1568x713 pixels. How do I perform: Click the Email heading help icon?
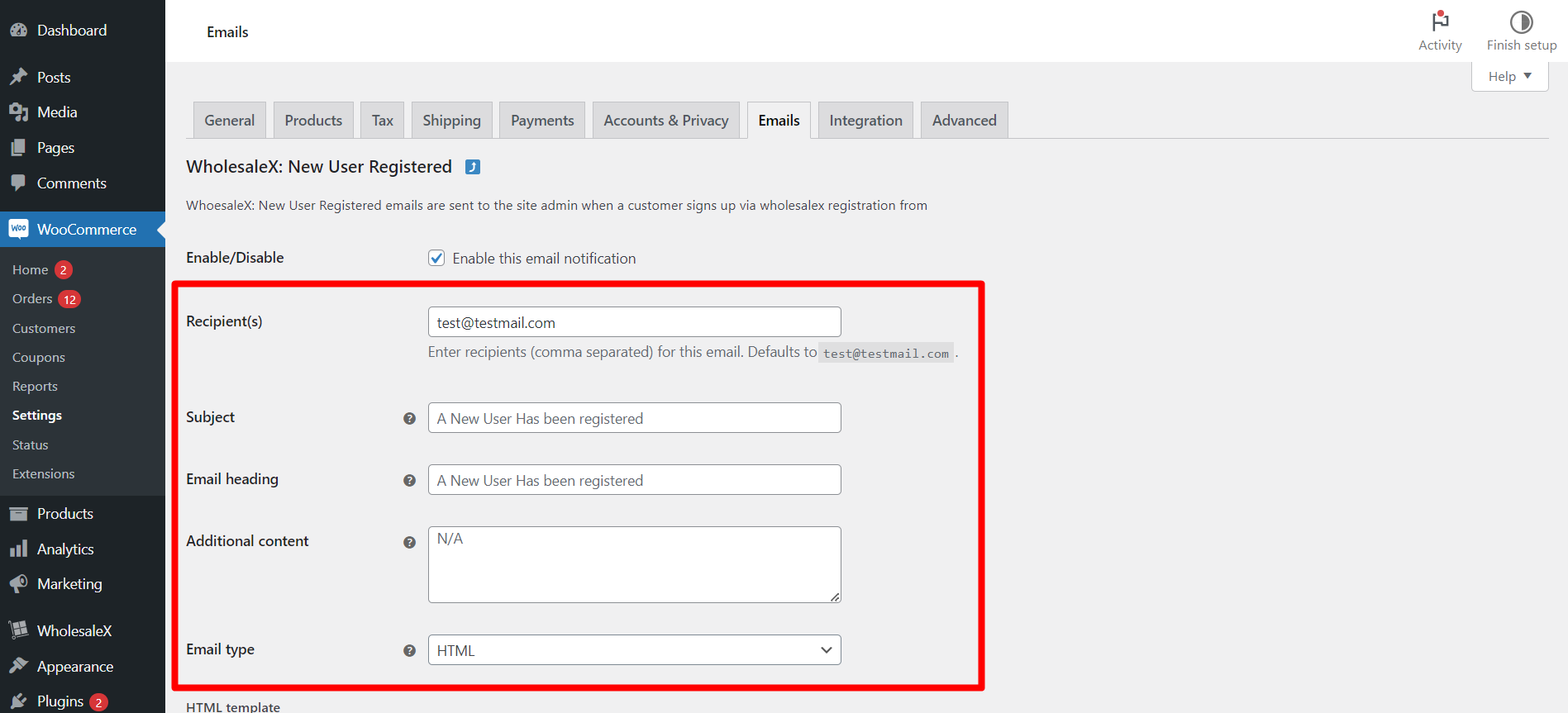click(409, 480)
